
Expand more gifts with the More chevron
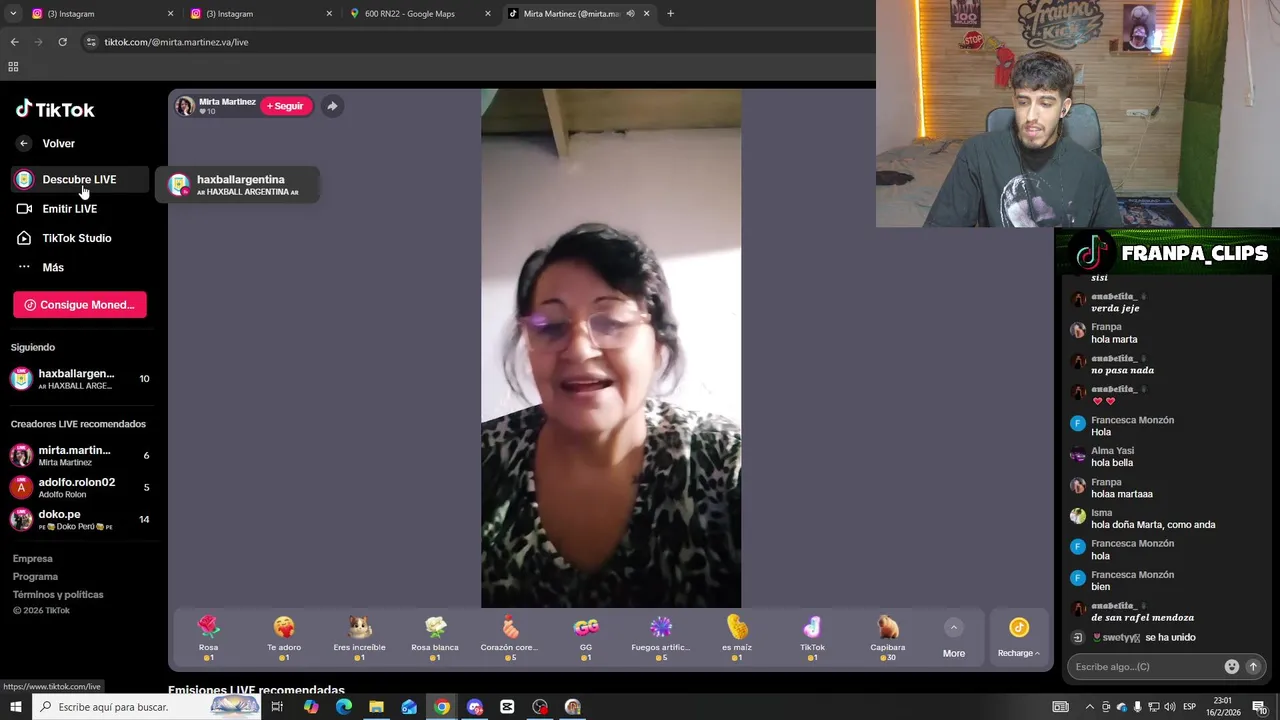[954, 628]
